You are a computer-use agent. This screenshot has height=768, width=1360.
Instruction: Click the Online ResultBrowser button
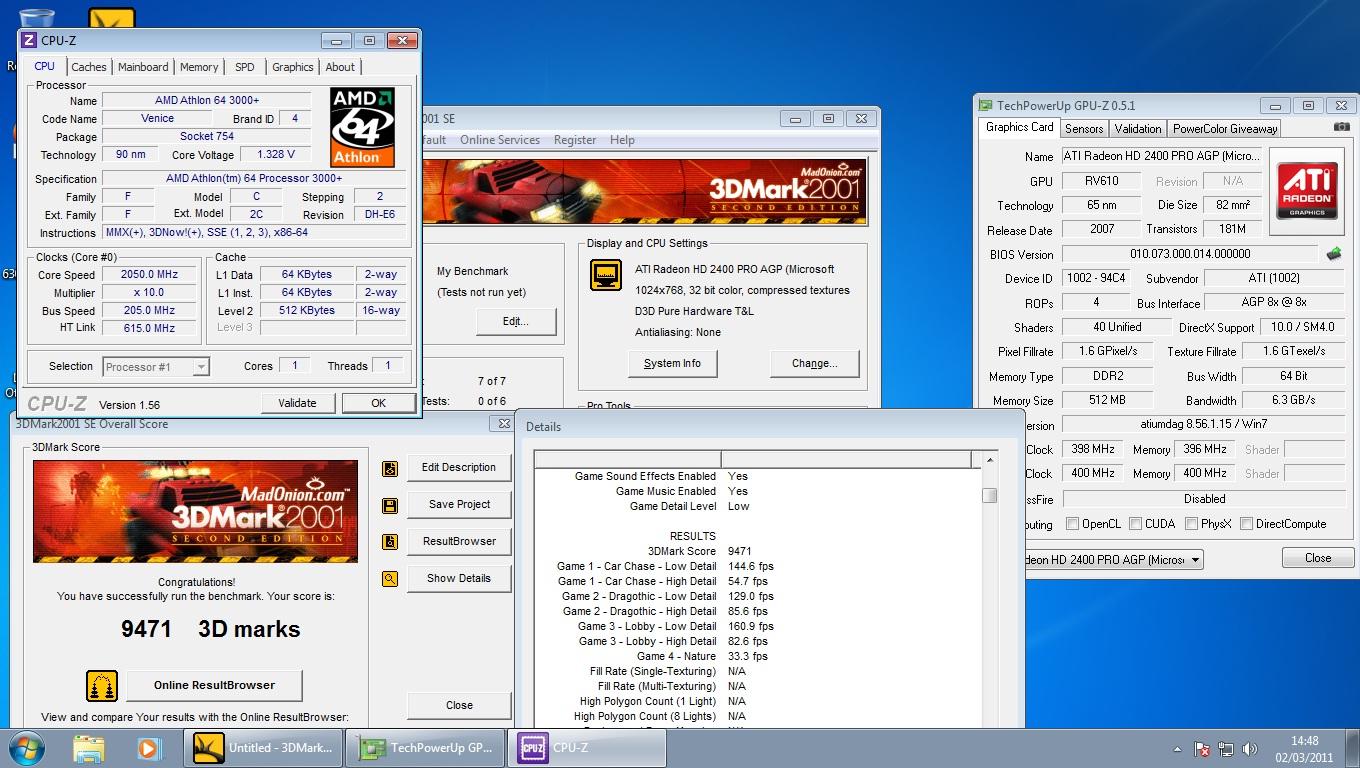(x=214, y=686)
